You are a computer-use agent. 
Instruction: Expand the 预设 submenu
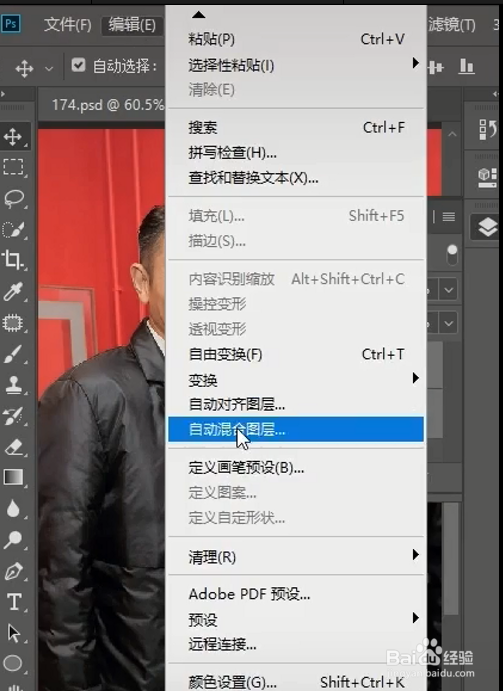coord(415,617)
